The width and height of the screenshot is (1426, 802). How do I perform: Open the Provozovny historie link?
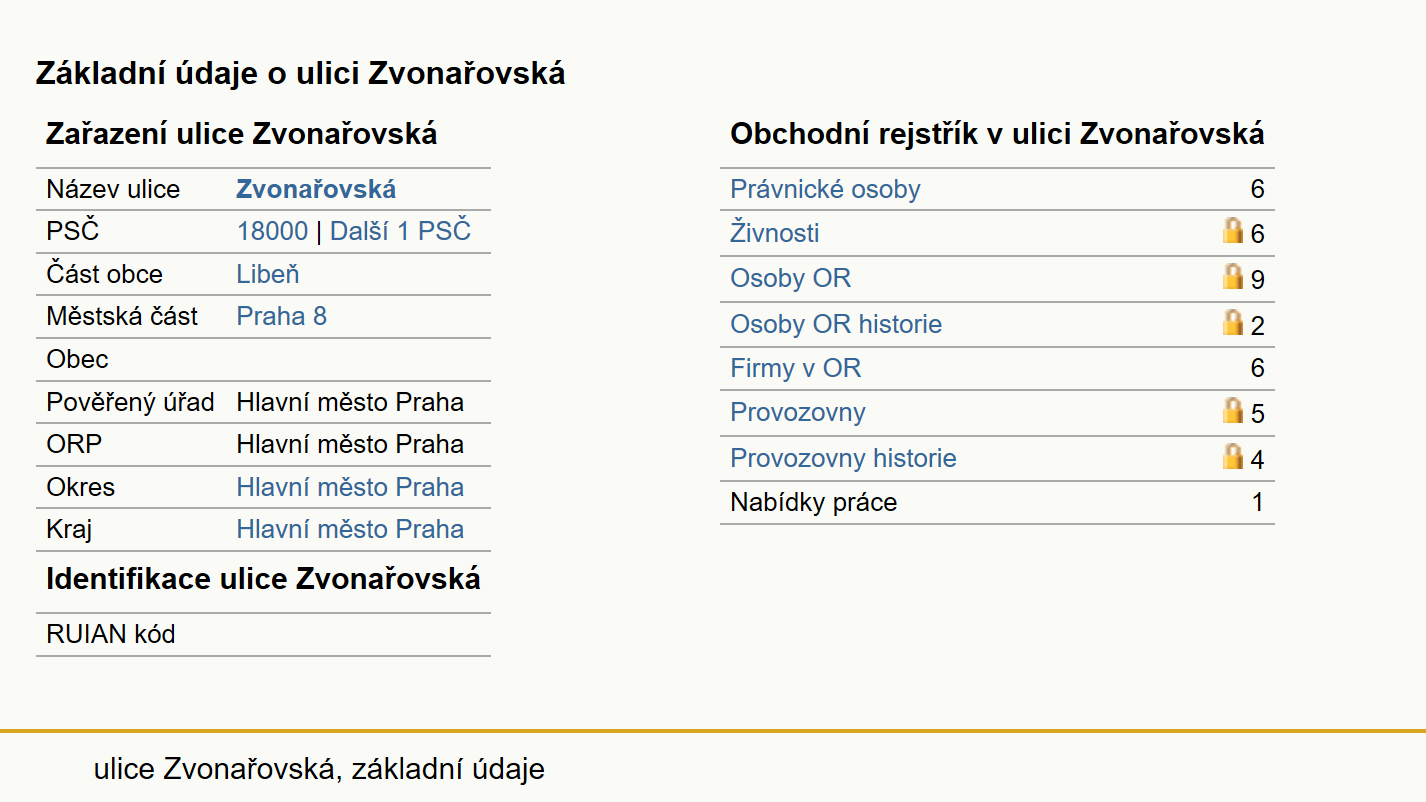pos(843,458)
